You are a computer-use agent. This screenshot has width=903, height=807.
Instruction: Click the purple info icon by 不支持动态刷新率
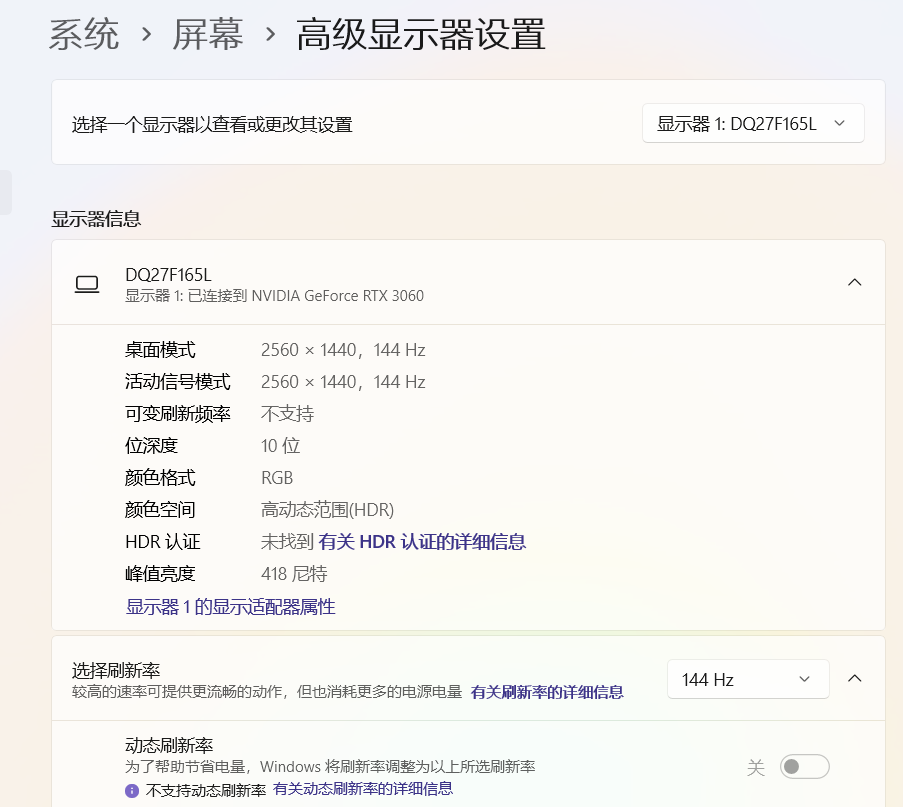coord(132,790)
